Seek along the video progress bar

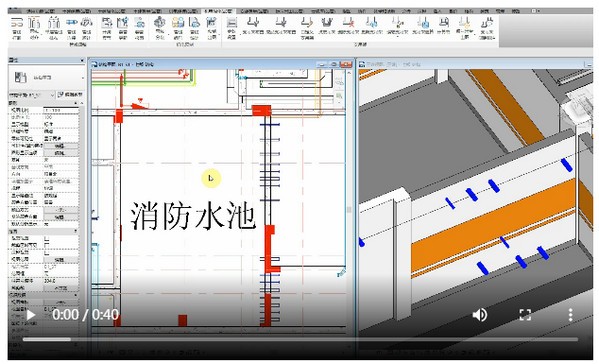[x=300, y=339]
